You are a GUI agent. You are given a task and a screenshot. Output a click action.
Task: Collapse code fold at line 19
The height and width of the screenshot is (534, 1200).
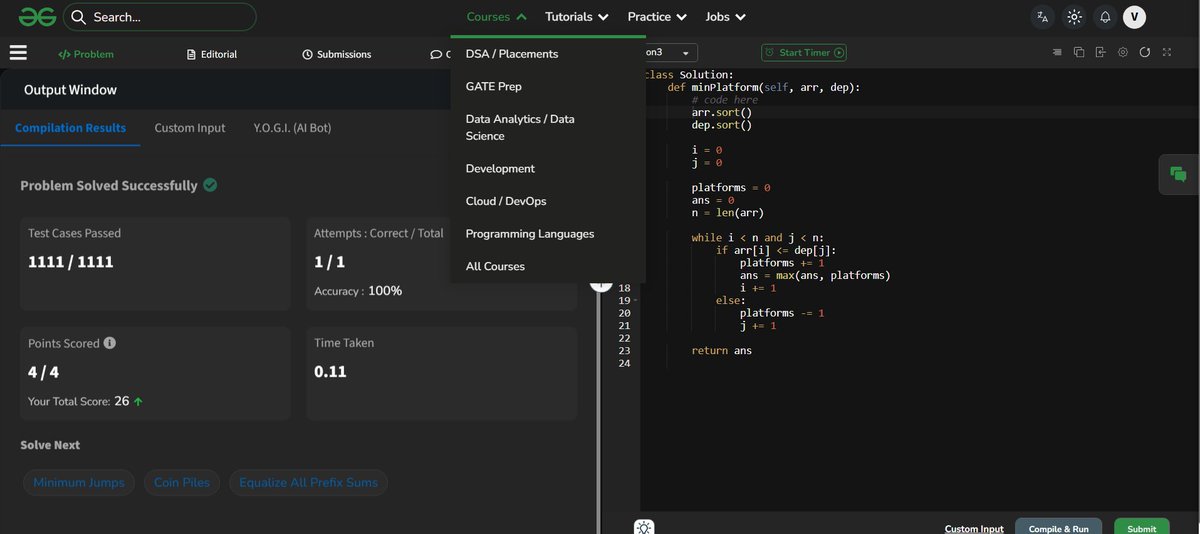point(635,300)
